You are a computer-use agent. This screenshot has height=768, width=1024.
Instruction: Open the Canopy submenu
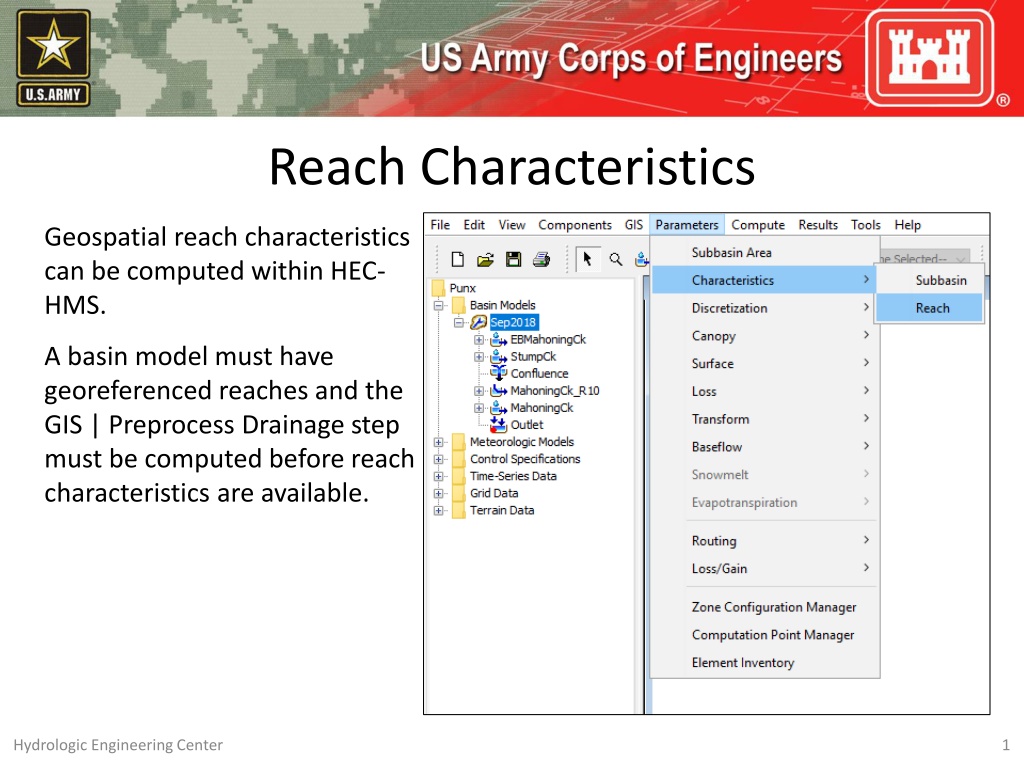tap(765, 336)
